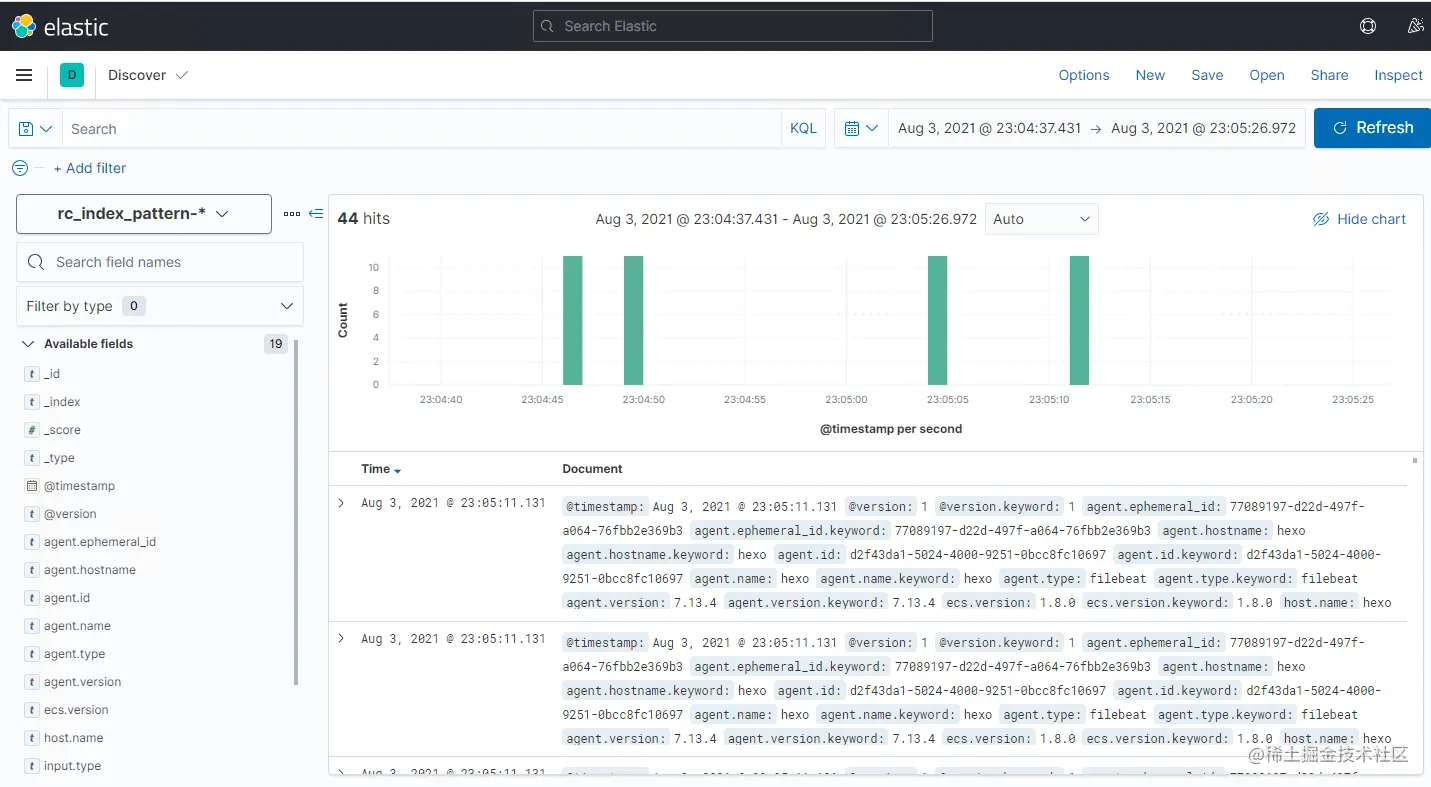
Task: Click Save in the top menu
Action: coord(1207,75)
